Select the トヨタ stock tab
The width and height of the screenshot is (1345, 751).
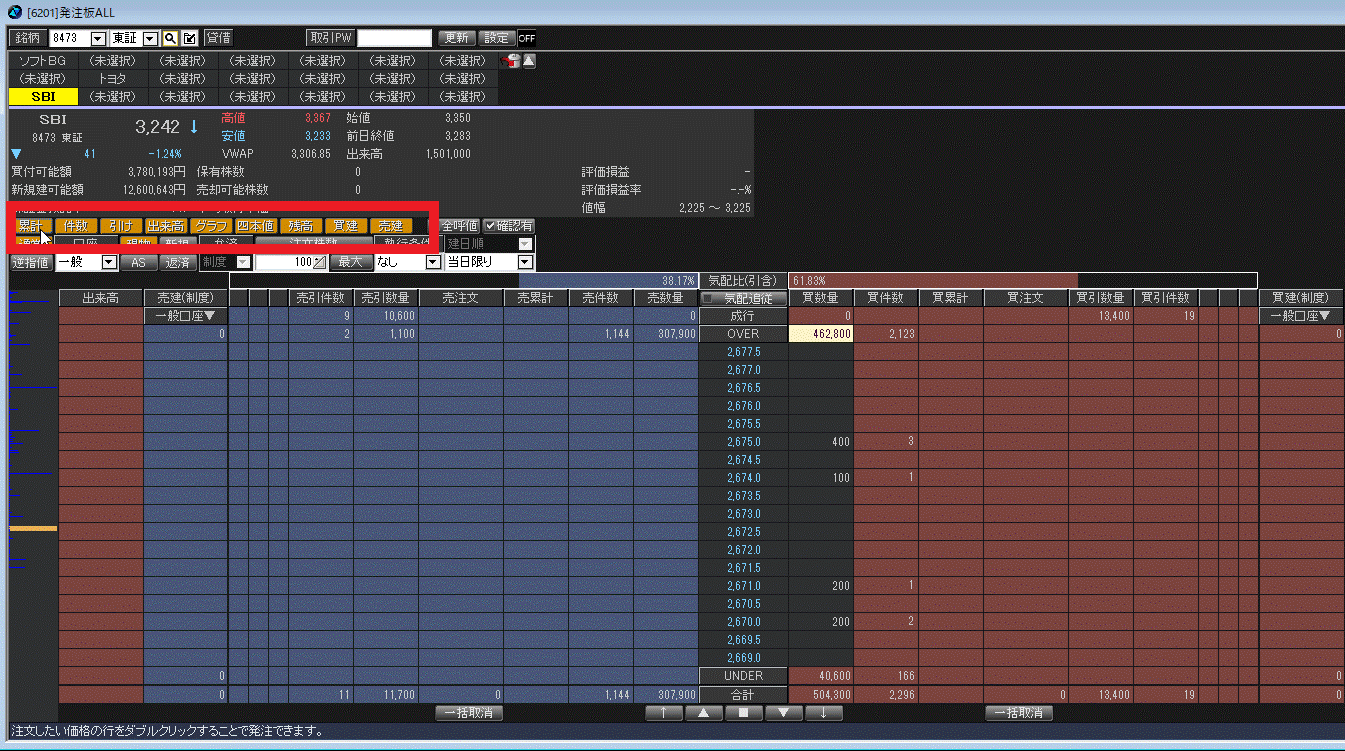tap(112, 79)
